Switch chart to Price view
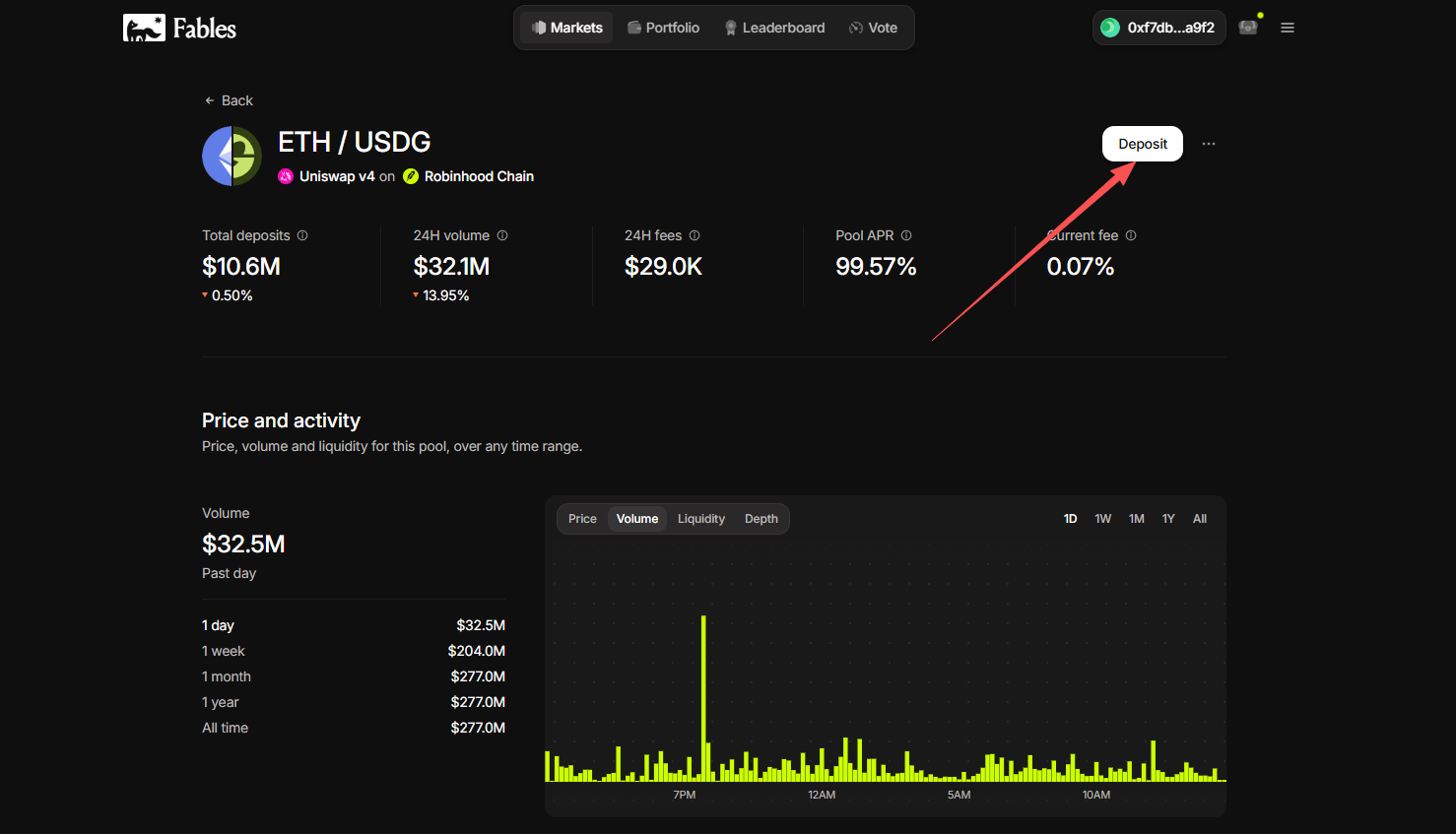1456x834 pixels. click(582, 519)
